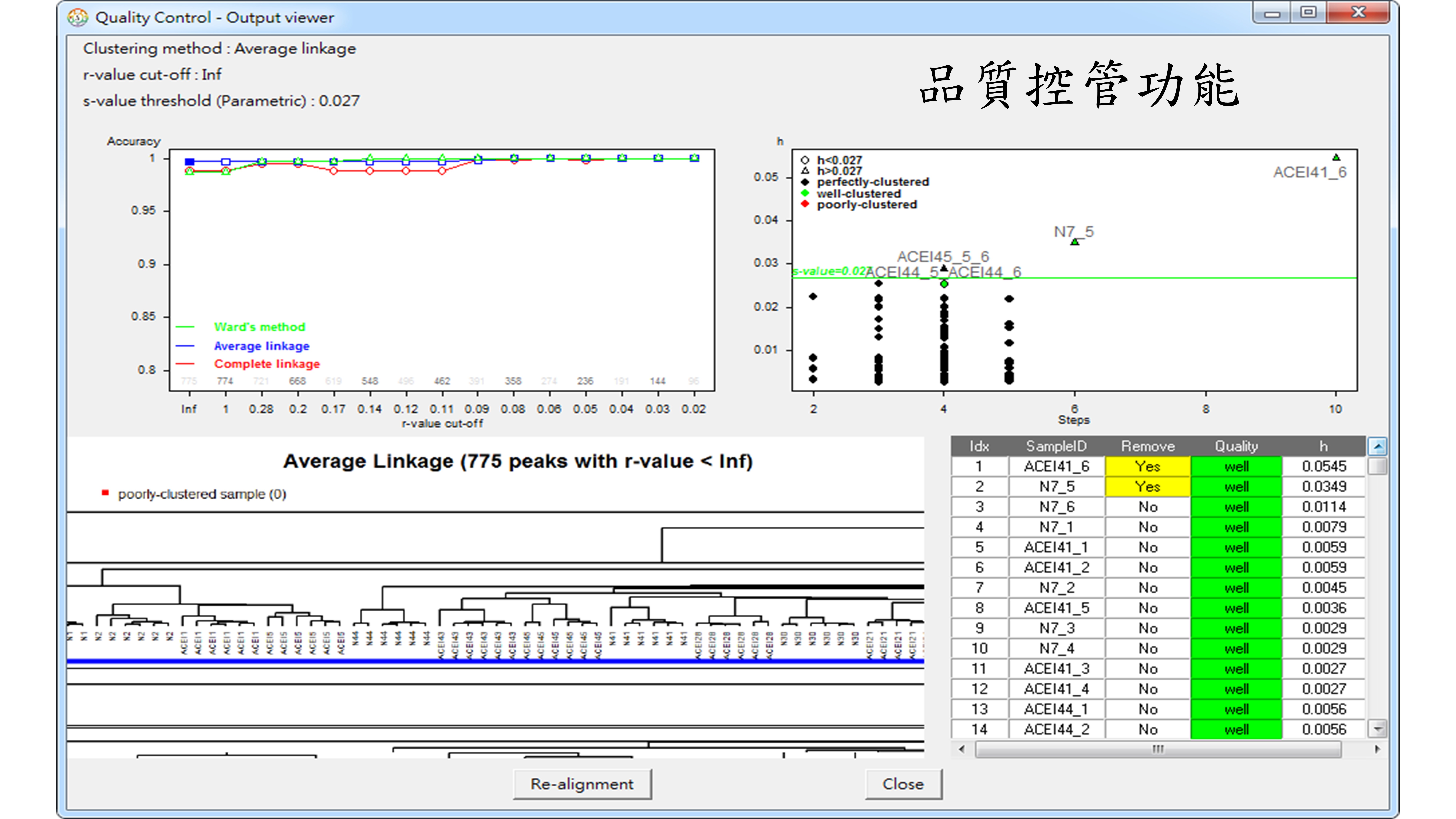Click the h value 0.0545

[x=1324, y=466]
